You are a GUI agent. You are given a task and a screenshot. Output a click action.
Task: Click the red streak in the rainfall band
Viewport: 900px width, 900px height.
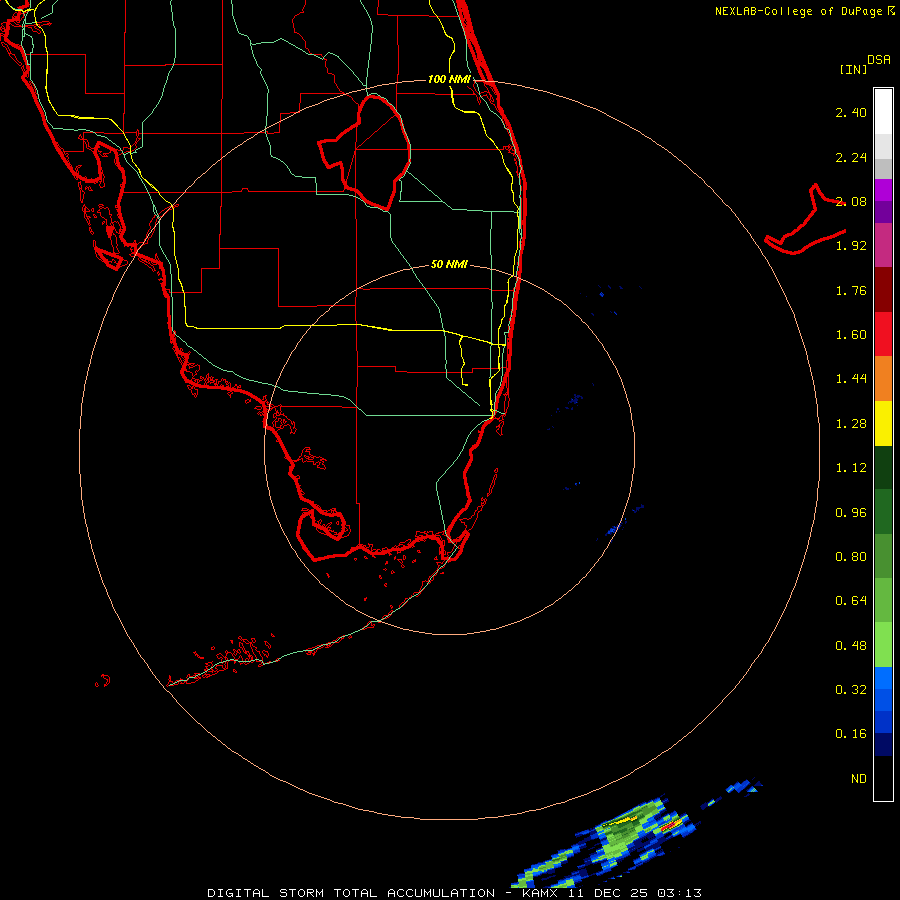(x=670, y=827)
